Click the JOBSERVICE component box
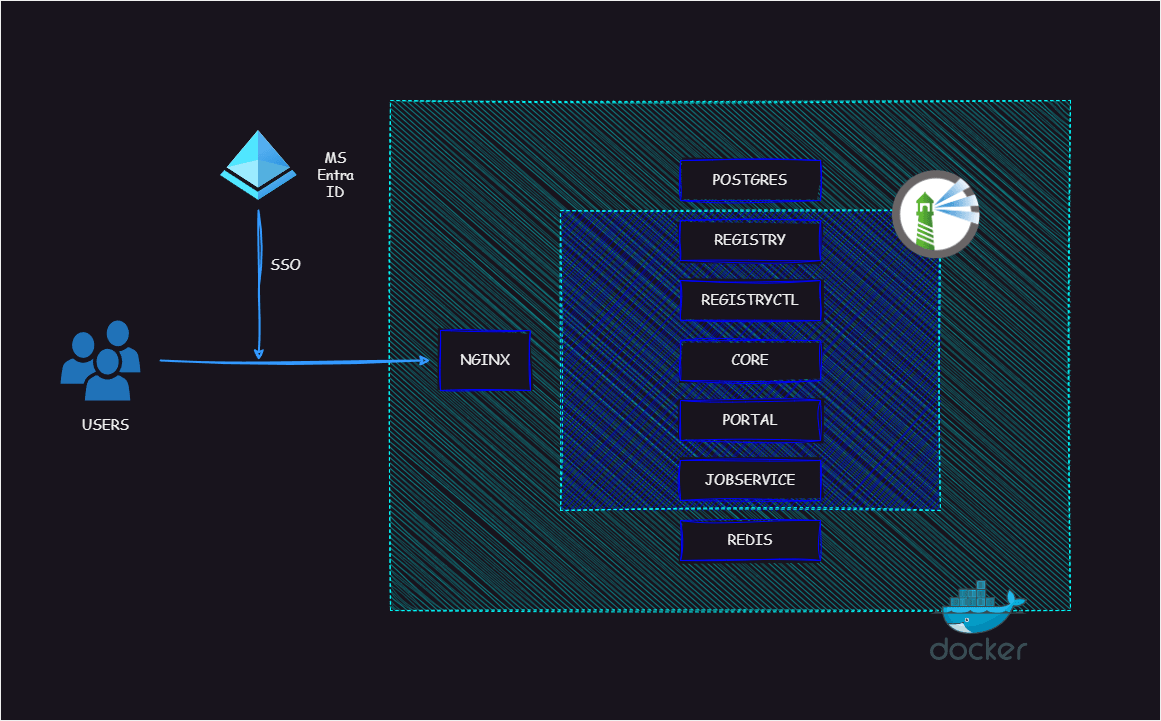Screen dimensions: 1161x721 [x=750, y=480]
